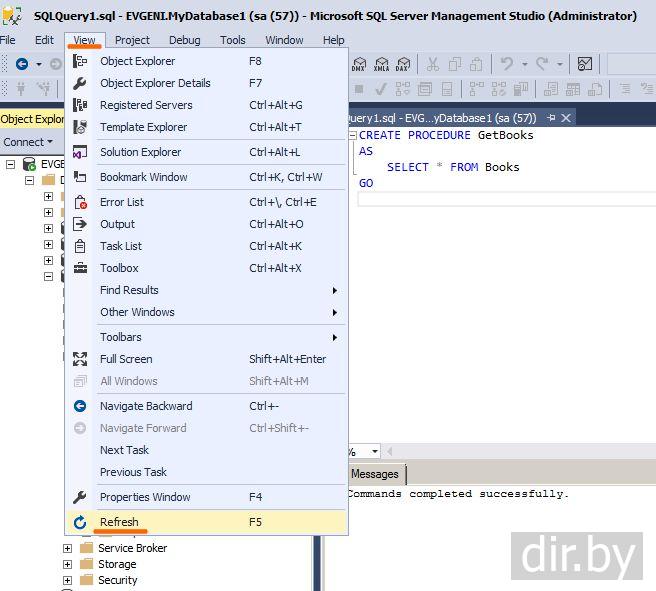Open the Toolbars submenu
The image size is (656, 591).
pos(207,337)
